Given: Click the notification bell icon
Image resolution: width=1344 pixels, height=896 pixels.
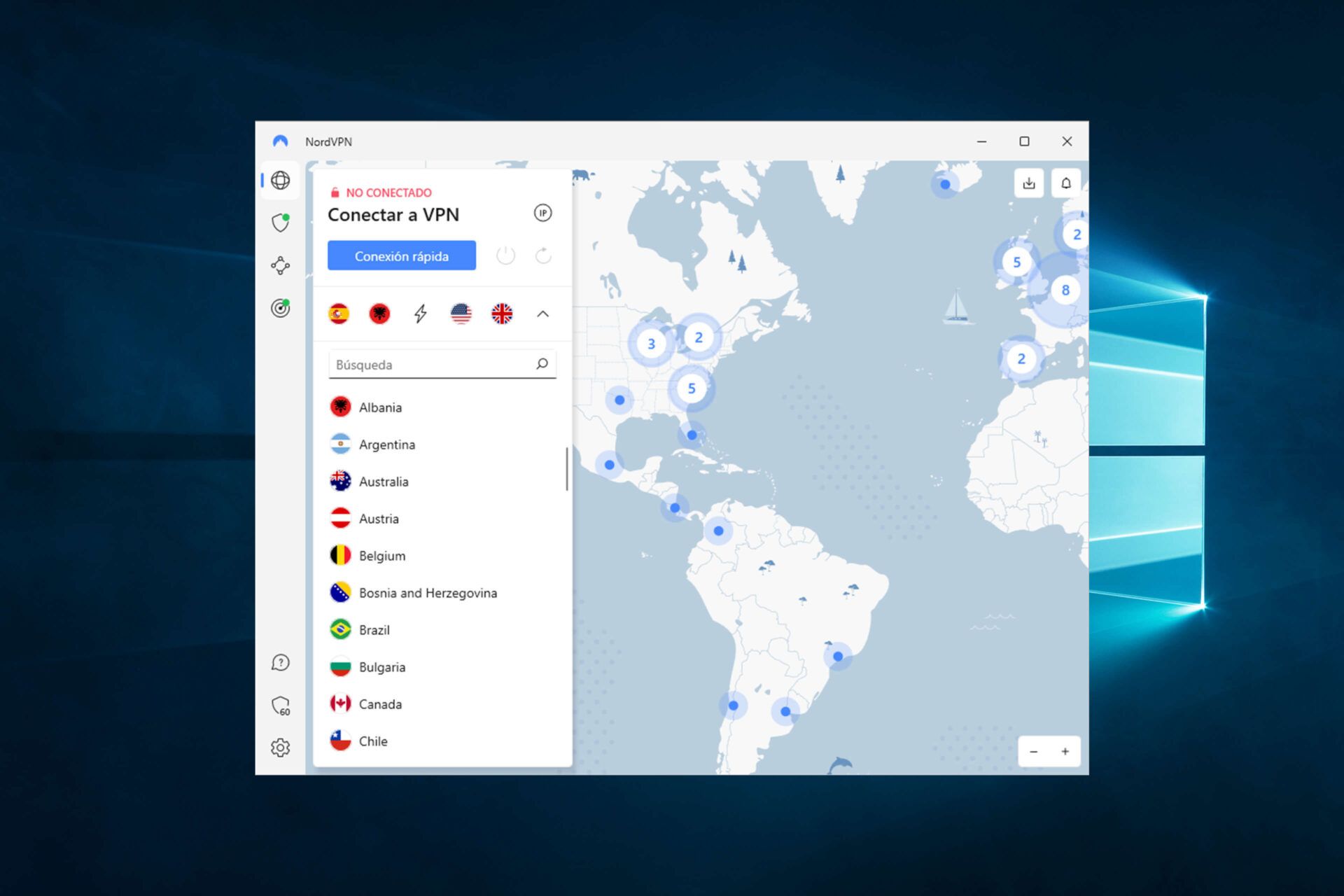Looking at the screenshot, I should 1066,183.
